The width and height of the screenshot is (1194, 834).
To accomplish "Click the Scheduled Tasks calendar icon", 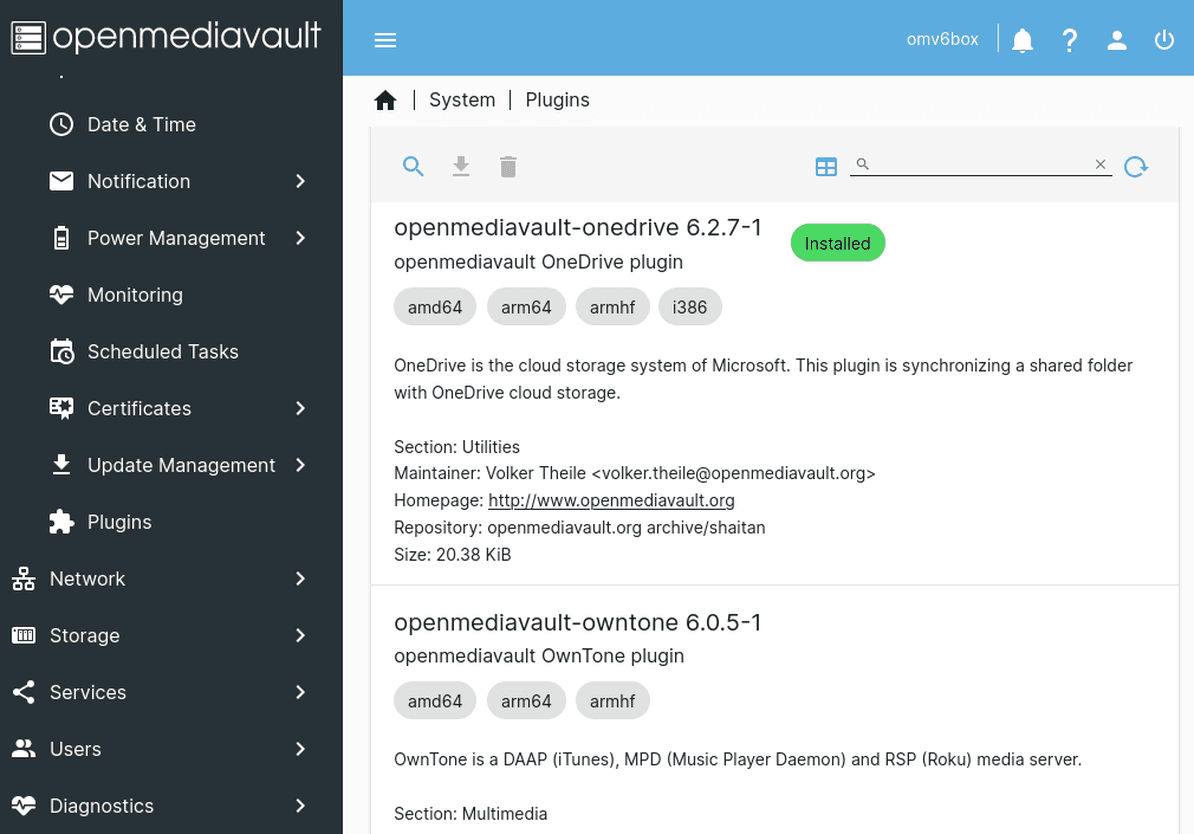I will tap(62, 351).
